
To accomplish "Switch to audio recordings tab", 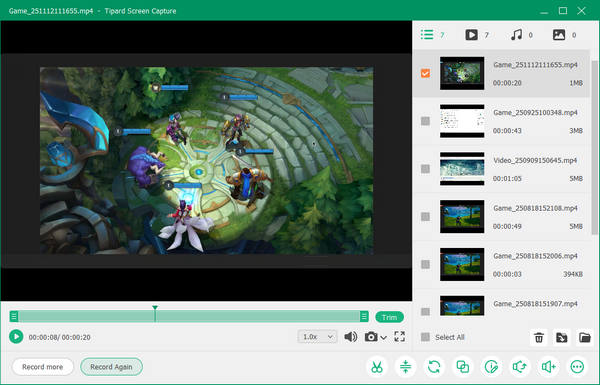I will tap(521, 35).
